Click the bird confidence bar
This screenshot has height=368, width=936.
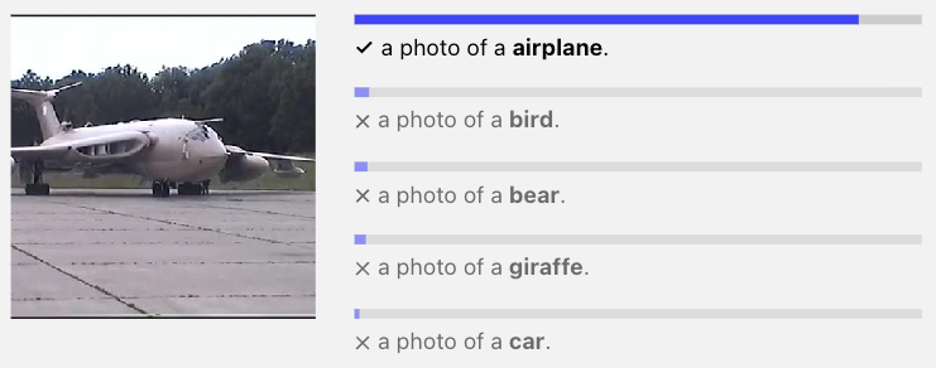[638, 92]
